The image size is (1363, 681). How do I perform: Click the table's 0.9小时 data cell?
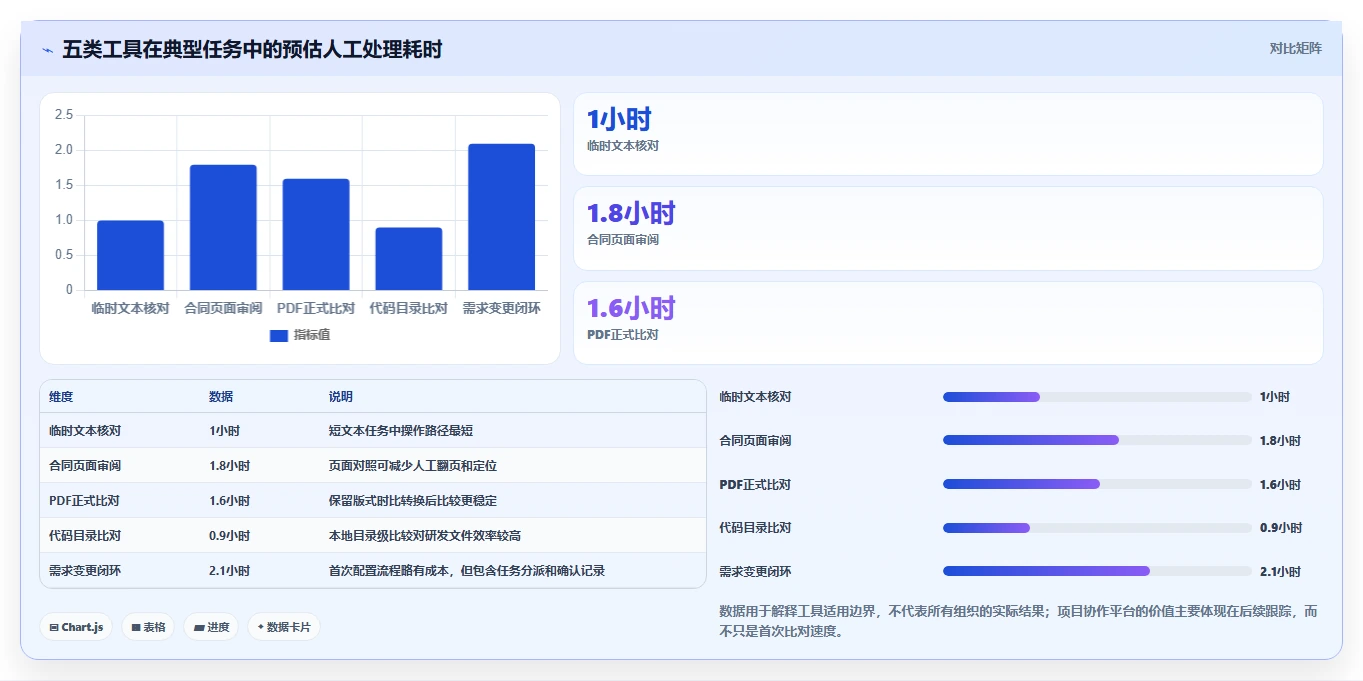tap(259, 536)
